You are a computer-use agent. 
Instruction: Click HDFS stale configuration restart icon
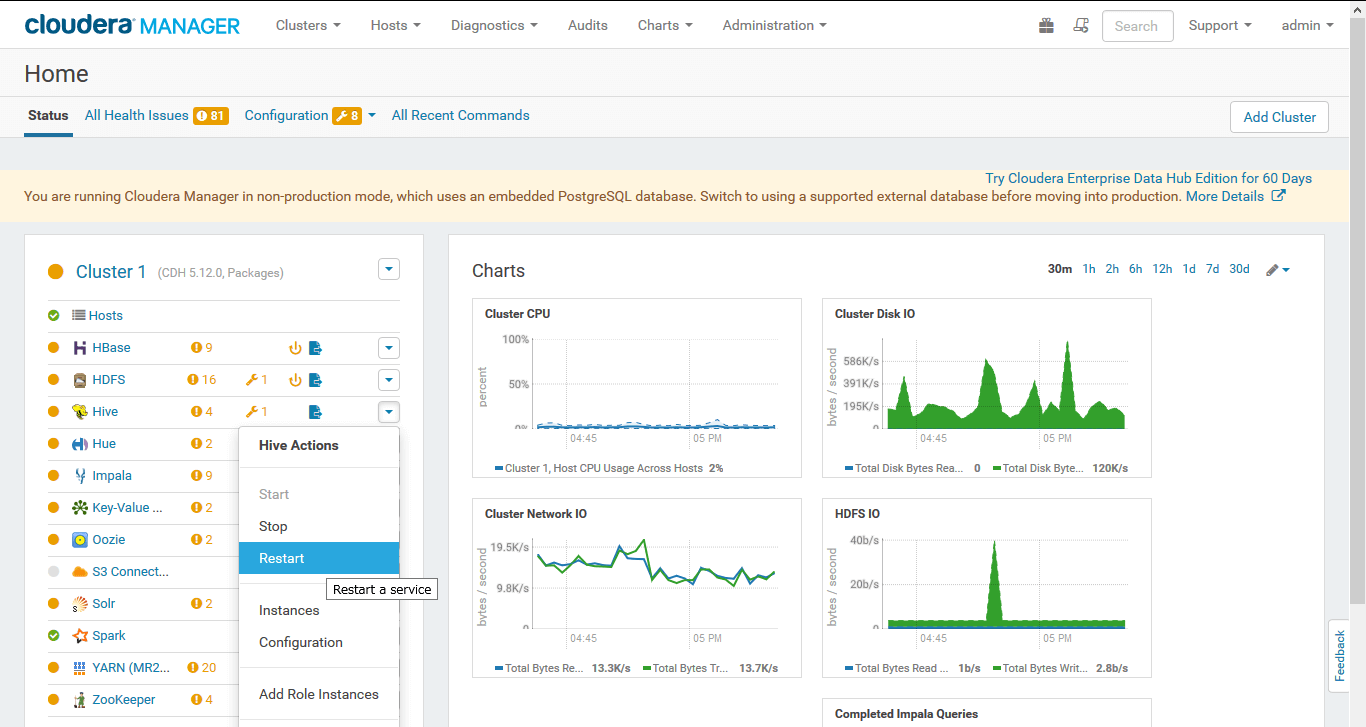295,380
